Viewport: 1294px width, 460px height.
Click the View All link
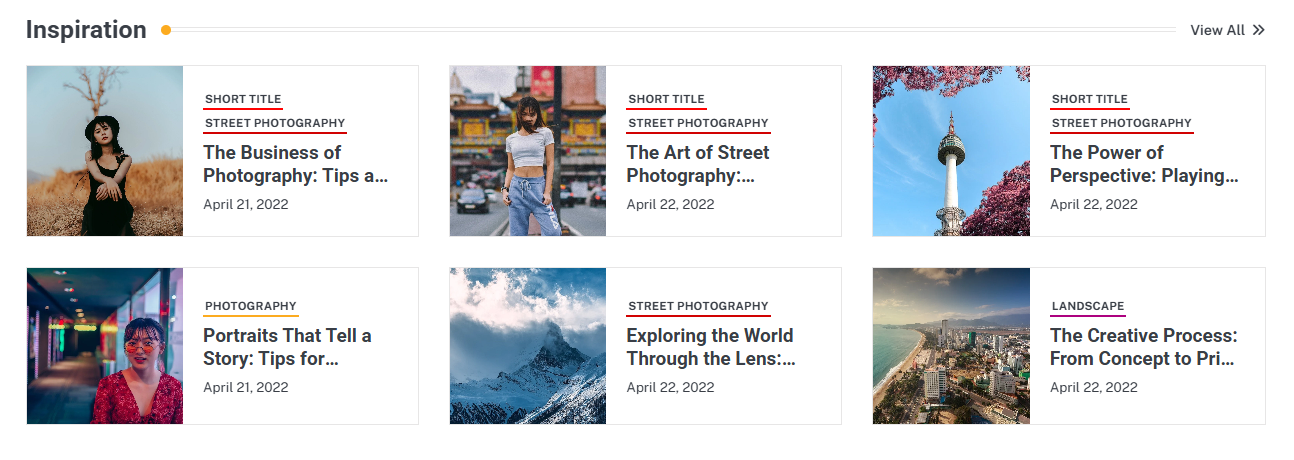pyautogui.click(x=1217, y=30)
